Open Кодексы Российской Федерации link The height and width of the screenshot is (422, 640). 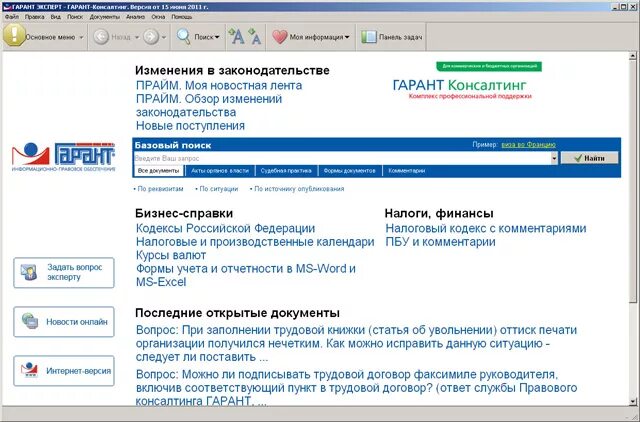pyautogui.click(x=225, y=229)
